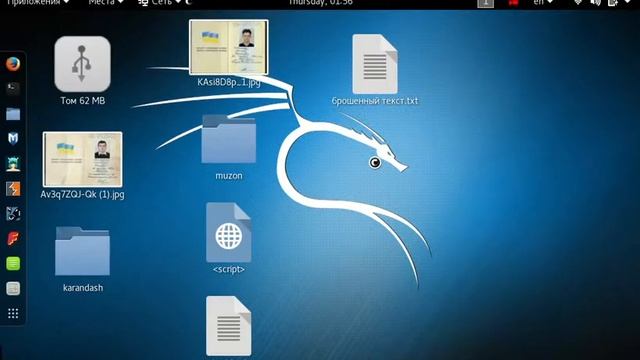Open the Maltego dock icon
Viewport: 640px width, 360px height.
click(13, 214)
